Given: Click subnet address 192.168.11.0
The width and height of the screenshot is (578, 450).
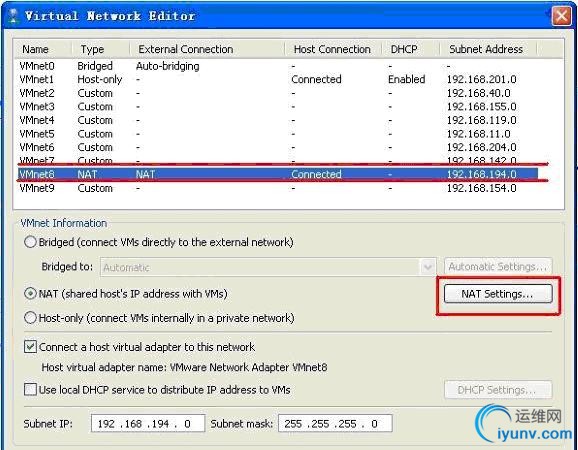Looking at the screenshot, I should pos(478,134).
